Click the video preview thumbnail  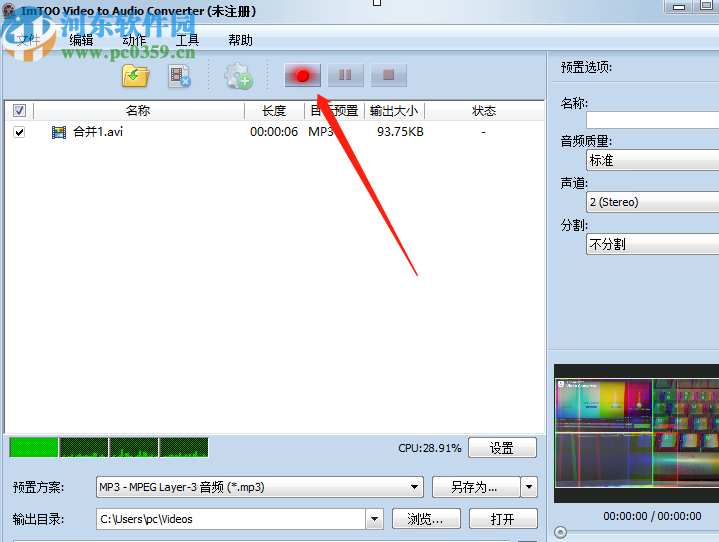[637, 433]
